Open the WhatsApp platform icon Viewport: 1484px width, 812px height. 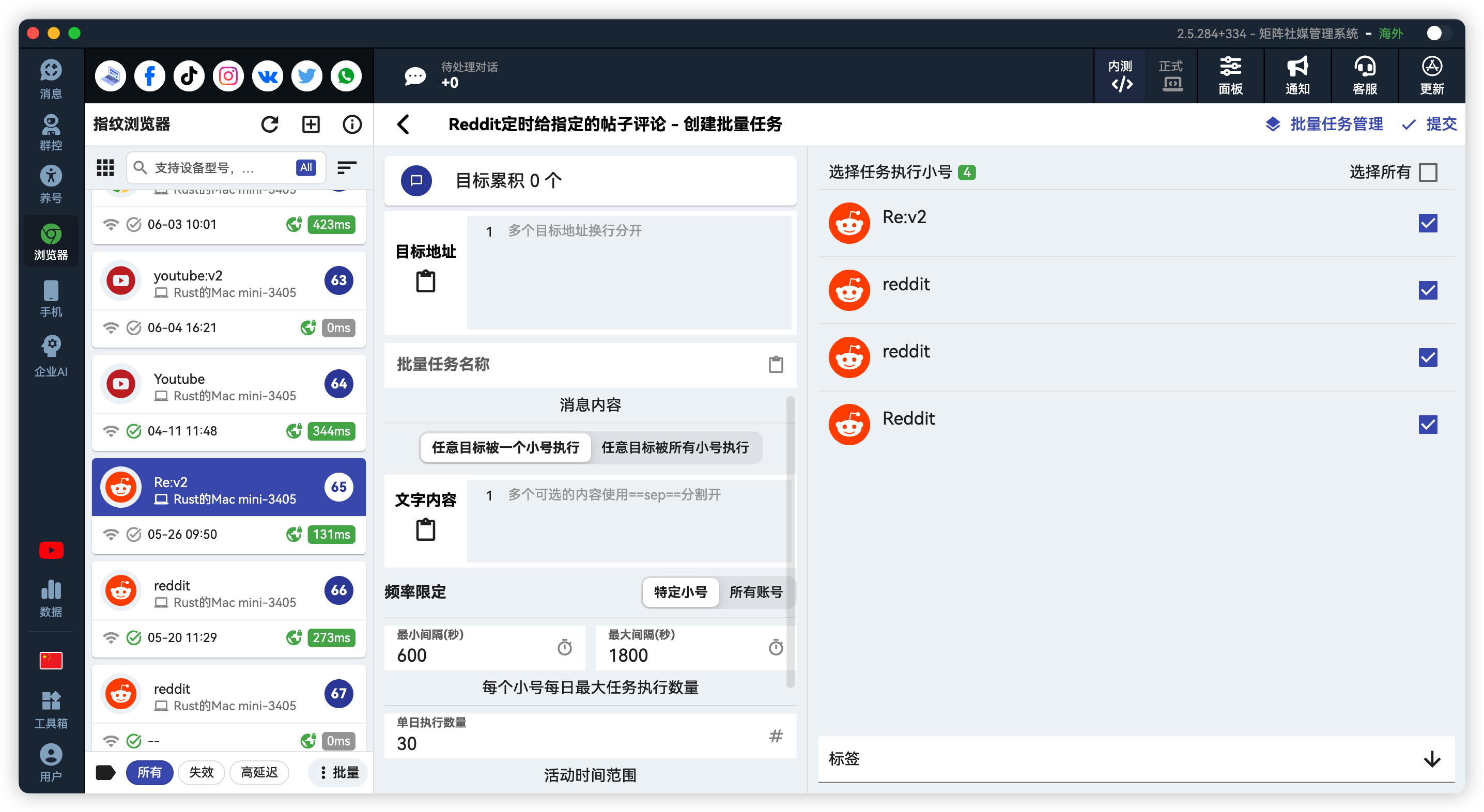click(x=346, y=76)
